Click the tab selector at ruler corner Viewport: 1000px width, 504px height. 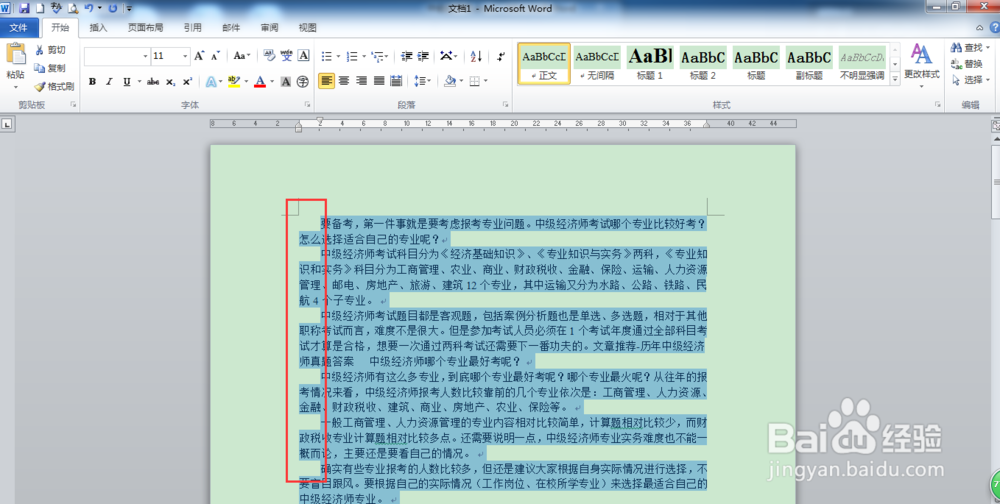pyautogui.click(x=7, y=124)
